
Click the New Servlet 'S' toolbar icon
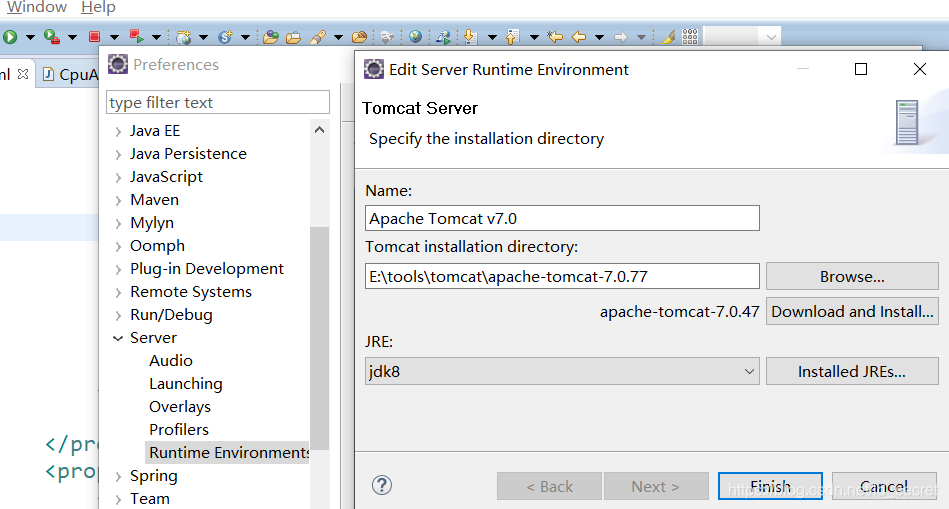[x=225, y=38]
